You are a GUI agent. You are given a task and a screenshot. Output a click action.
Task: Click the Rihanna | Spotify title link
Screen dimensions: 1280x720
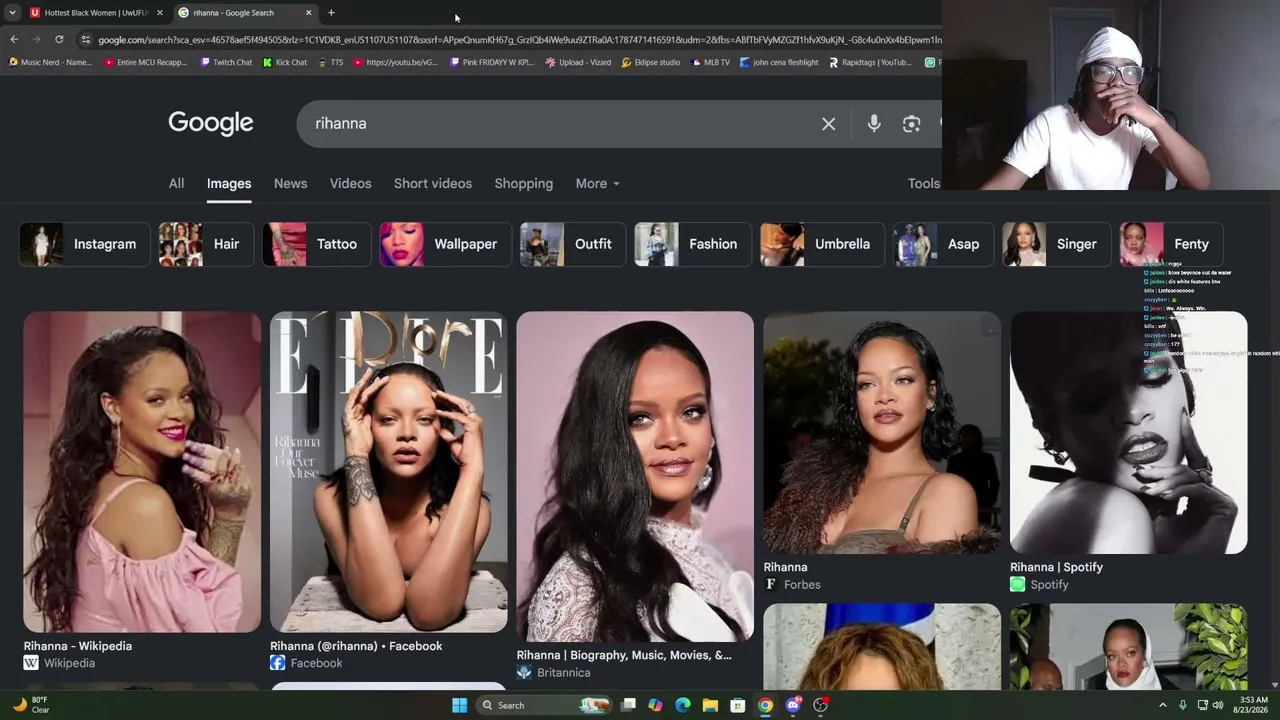click(1056, 567)
